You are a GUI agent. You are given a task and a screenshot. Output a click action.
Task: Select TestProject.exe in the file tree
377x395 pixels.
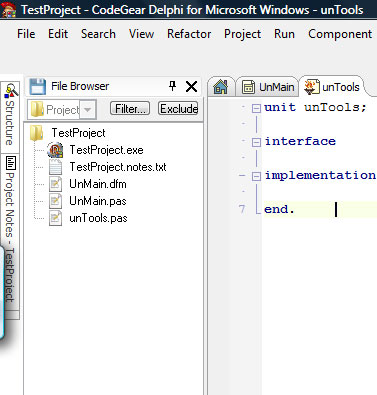coord(106,150)
